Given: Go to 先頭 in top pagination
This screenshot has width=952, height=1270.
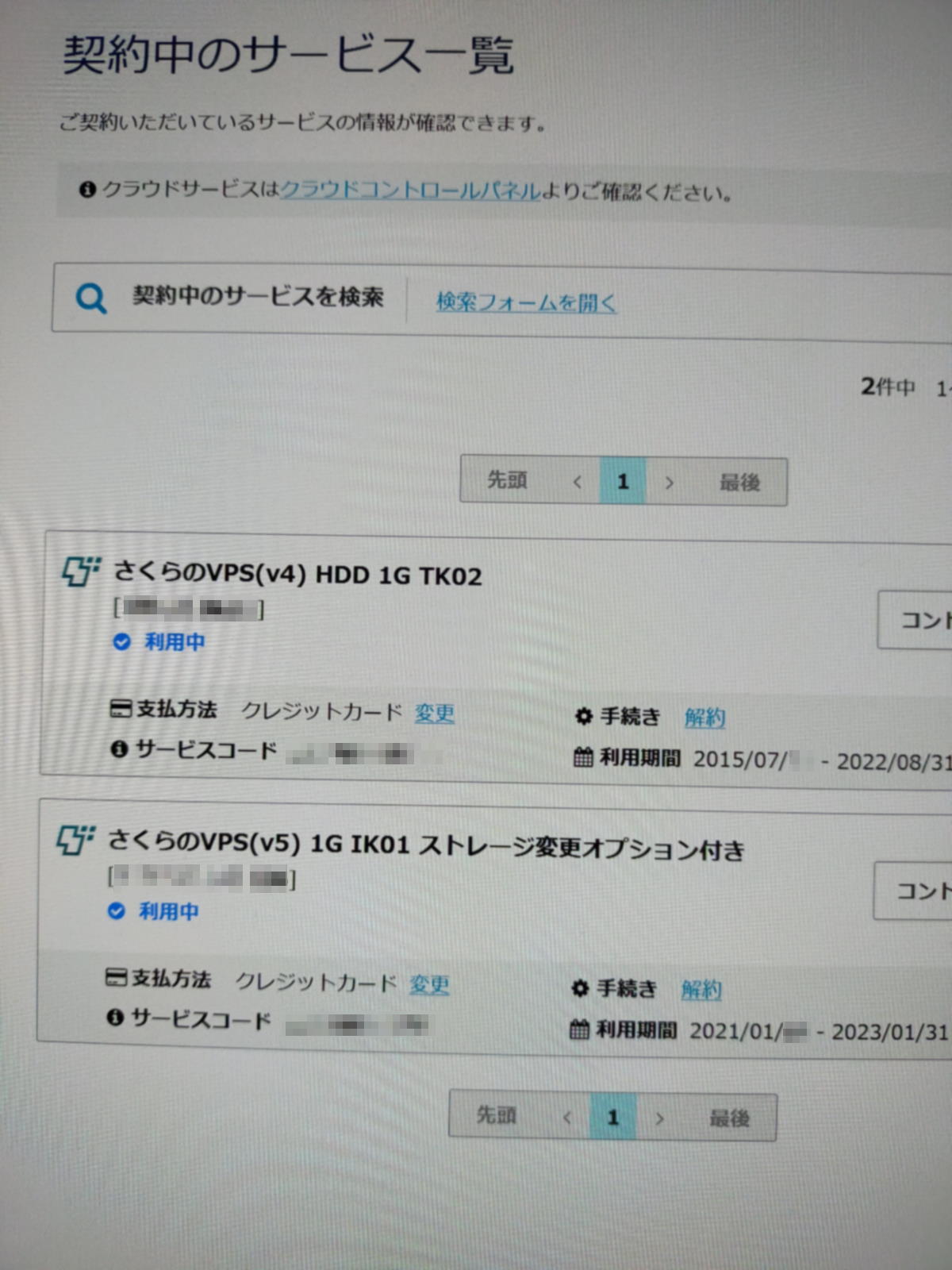Looking at the screenshot, I should pos(507,479).
